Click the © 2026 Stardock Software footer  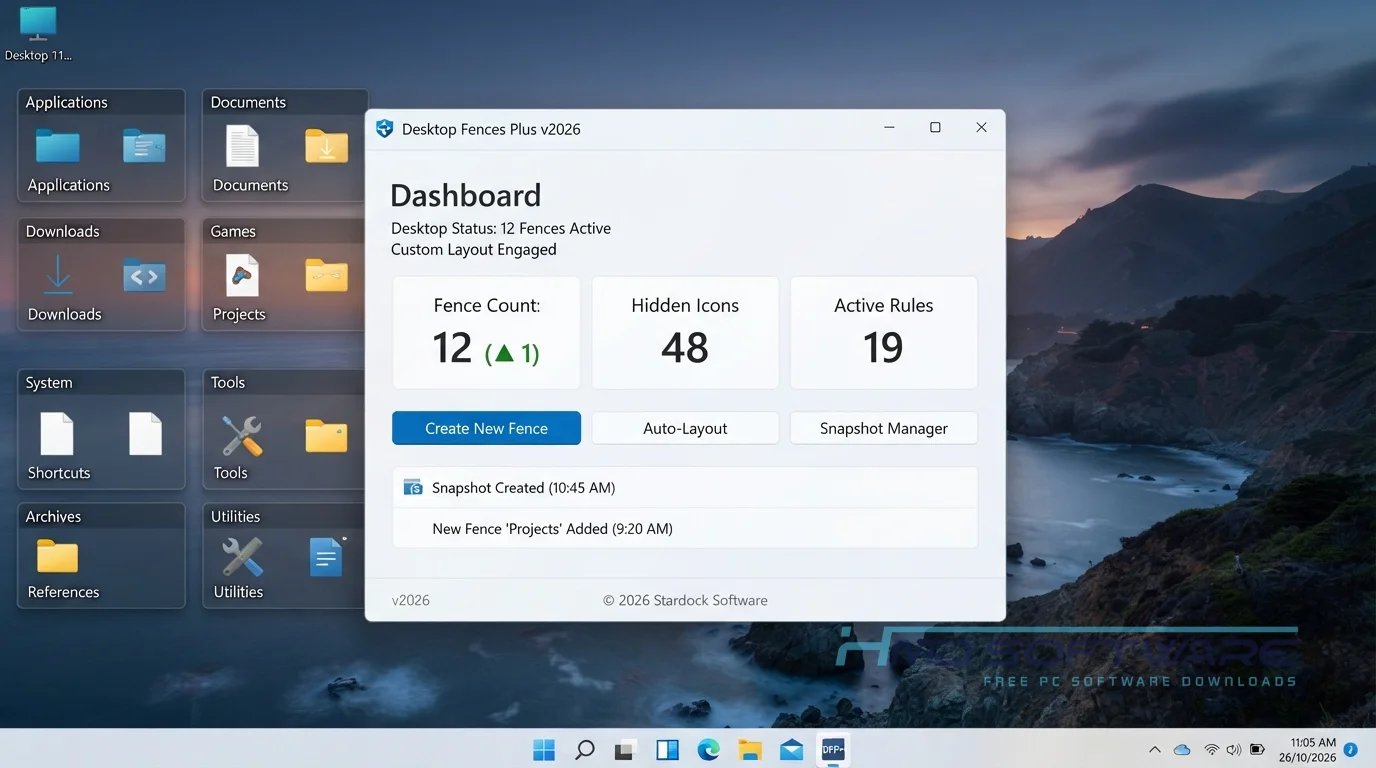coord(685,600)
